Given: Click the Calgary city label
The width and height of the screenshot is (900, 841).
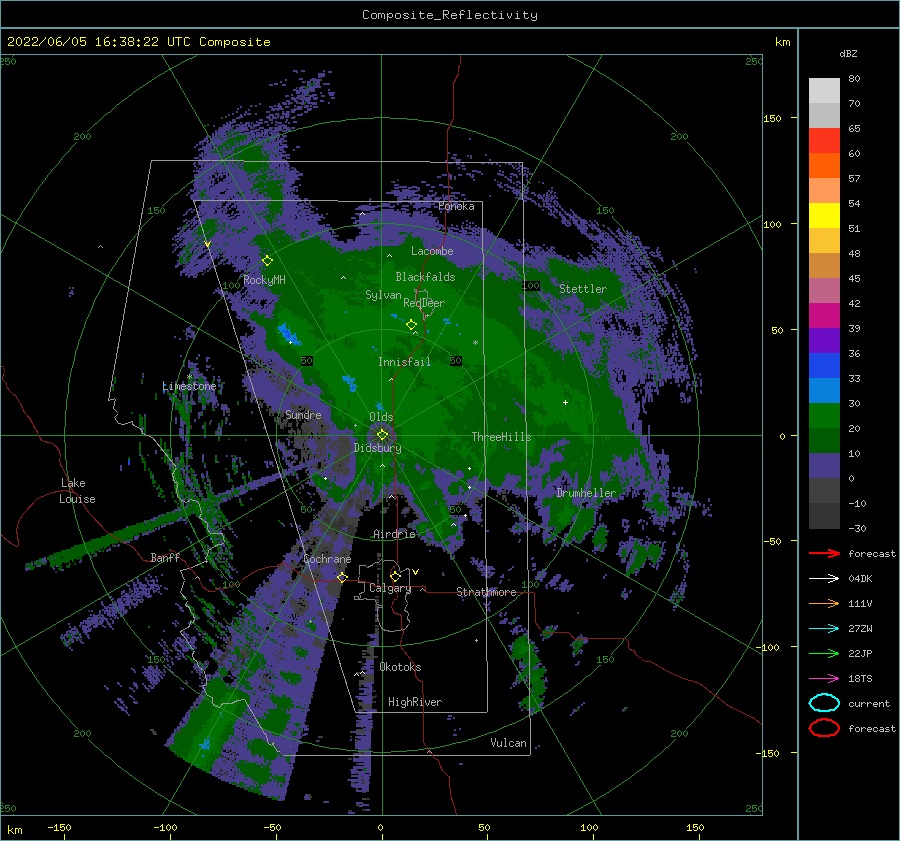Looking at the screenshot, I should [x=390, y=588].
